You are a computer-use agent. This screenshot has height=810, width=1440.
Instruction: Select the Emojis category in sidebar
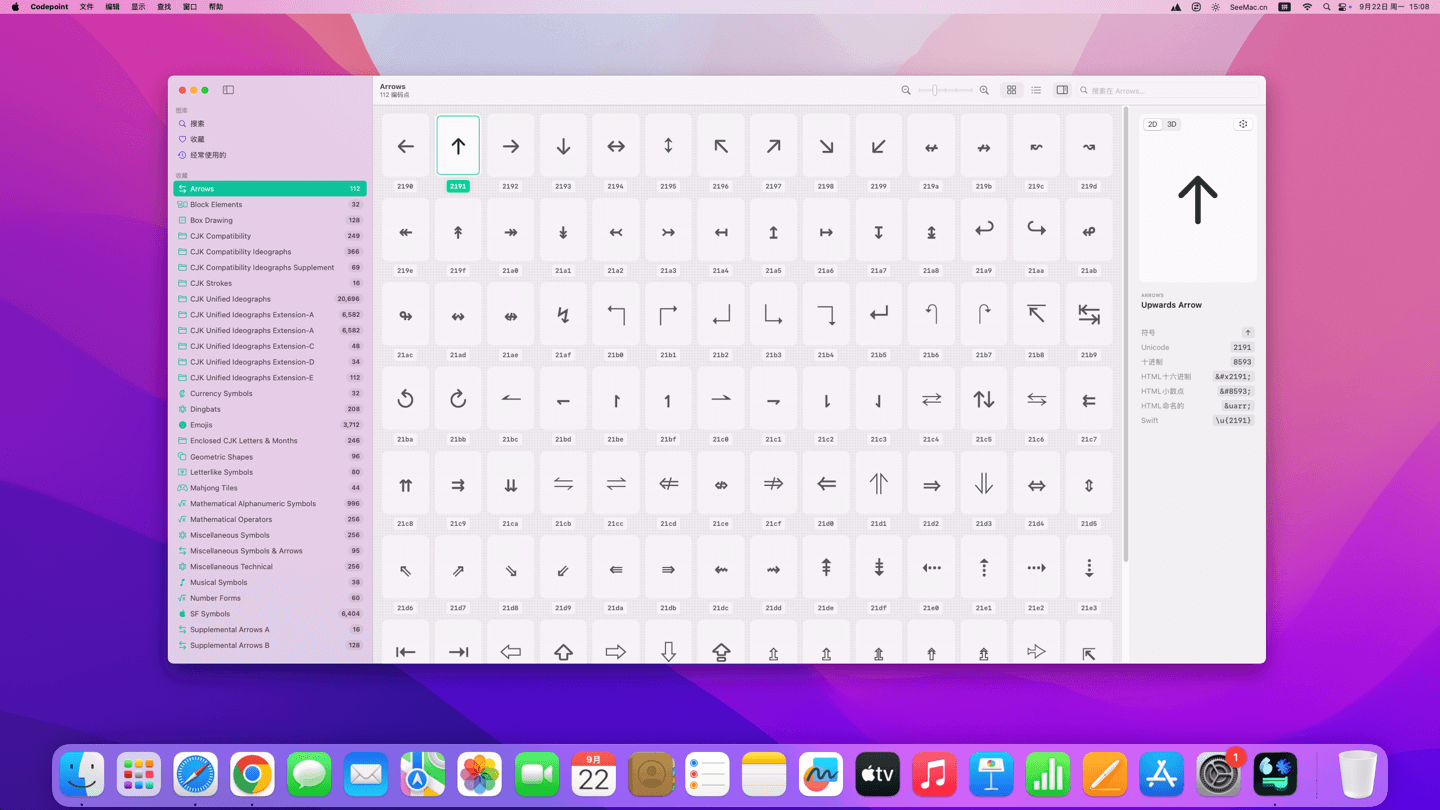(x=201, y=425)
